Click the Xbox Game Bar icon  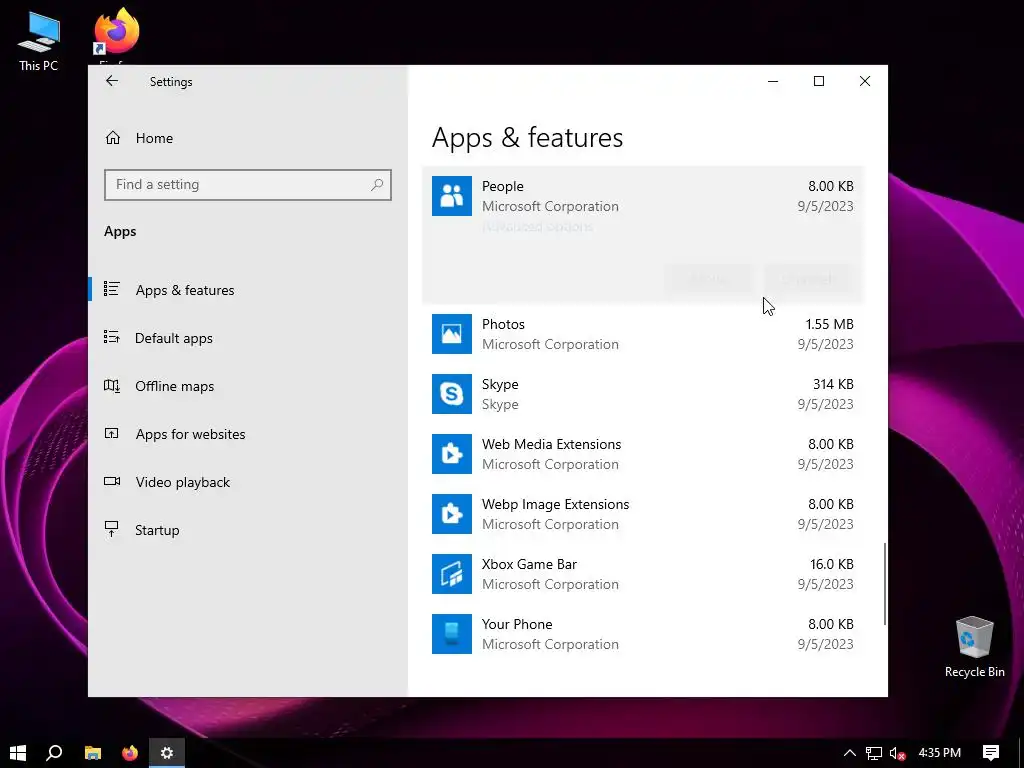[x=451, y=574]
